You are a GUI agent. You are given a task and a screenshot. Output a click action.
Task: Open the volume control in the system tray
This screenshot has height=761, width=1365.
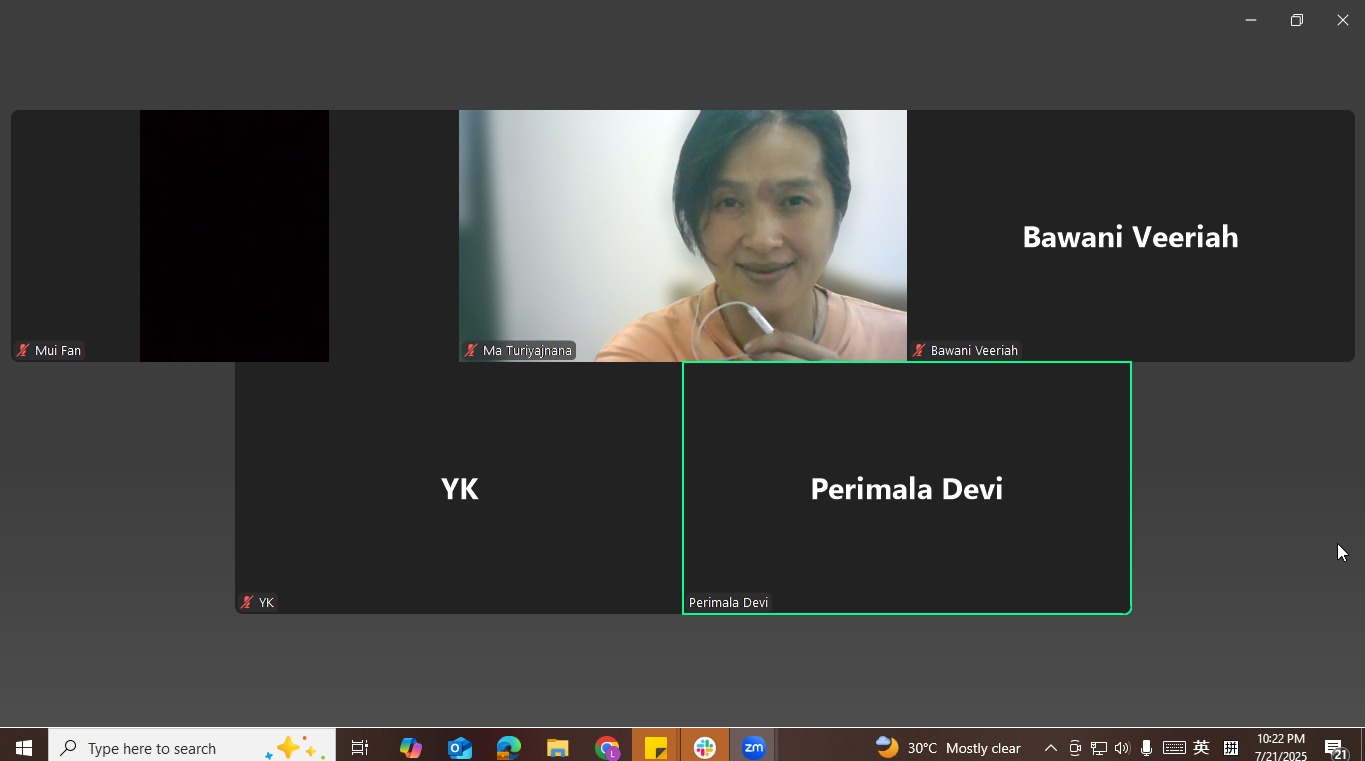coord(1122,748)
